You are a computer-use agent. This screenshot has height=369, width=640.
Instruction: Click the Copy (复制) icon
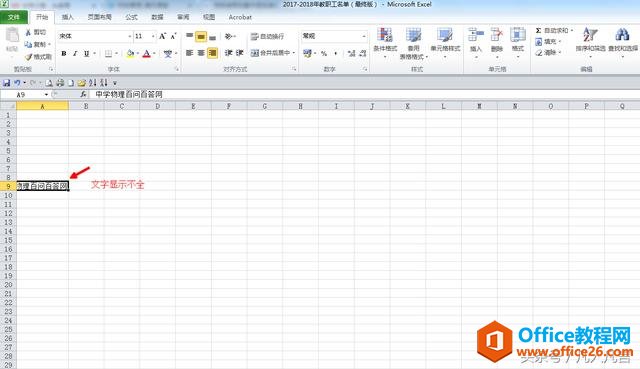28,44
